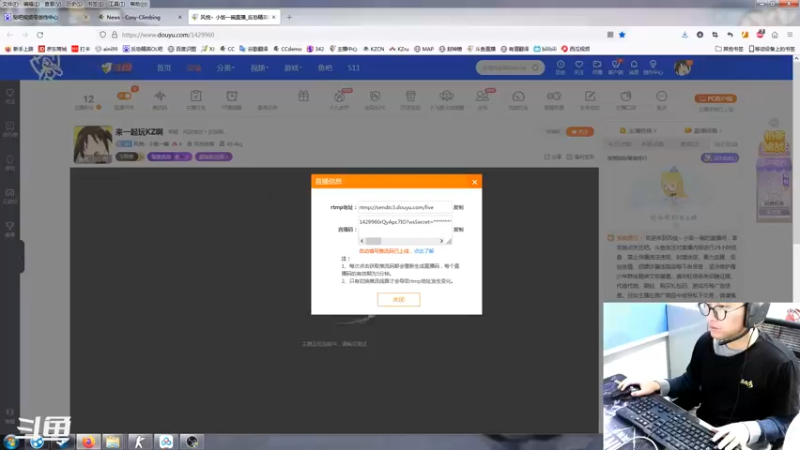Open the notification bell icon in header
The height and width of the screenshot is (450, 800).
(634, 67)
